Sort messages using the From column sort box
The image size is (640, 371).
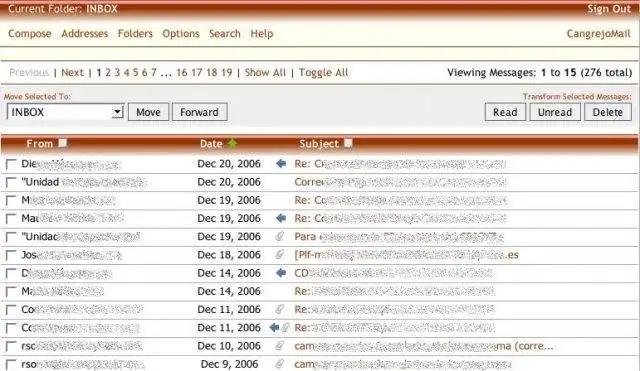click(62, 143)
